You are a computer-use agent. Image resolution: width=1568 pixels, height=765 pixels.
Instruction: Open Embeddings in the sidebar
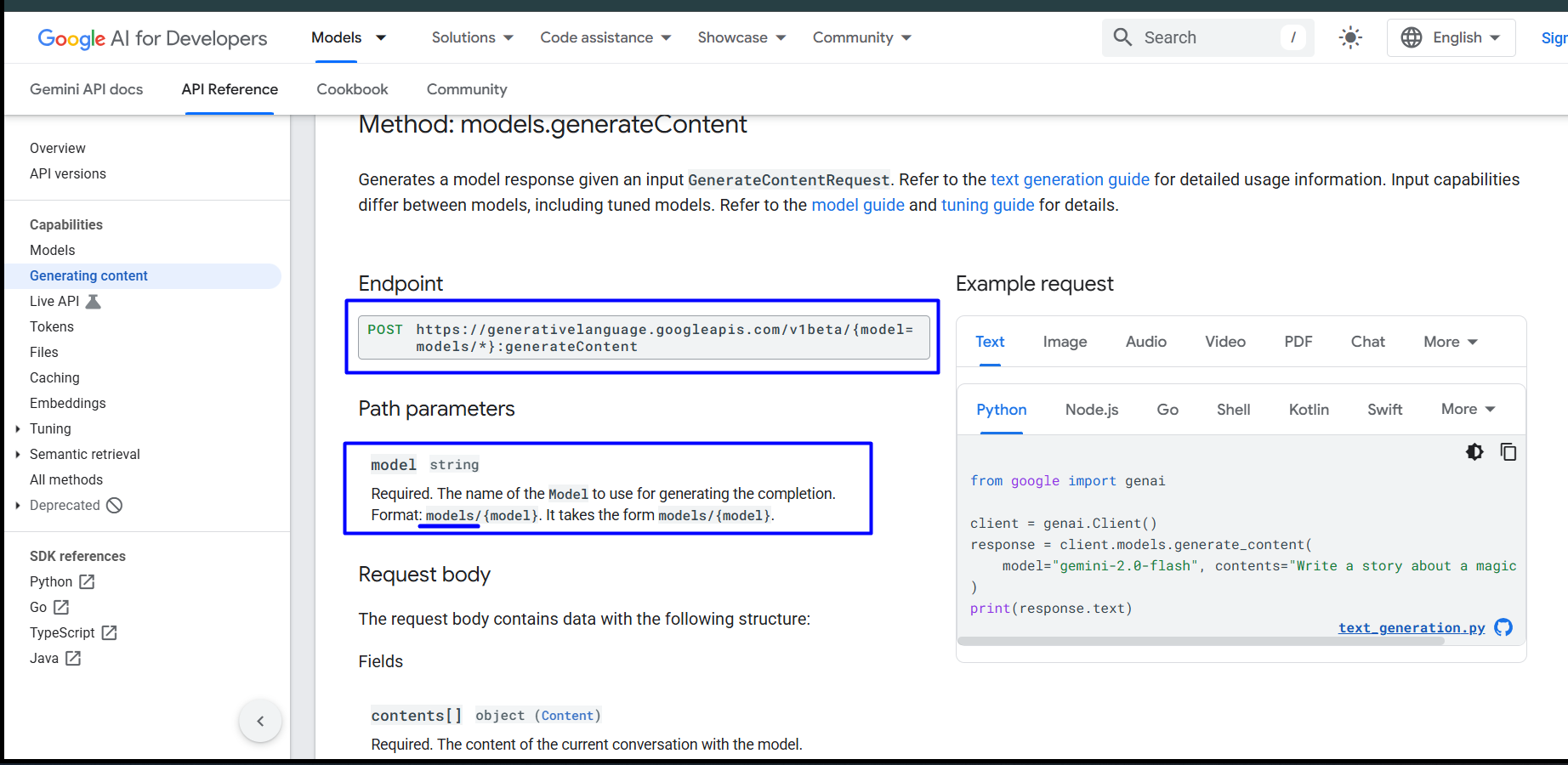(68, 403)
